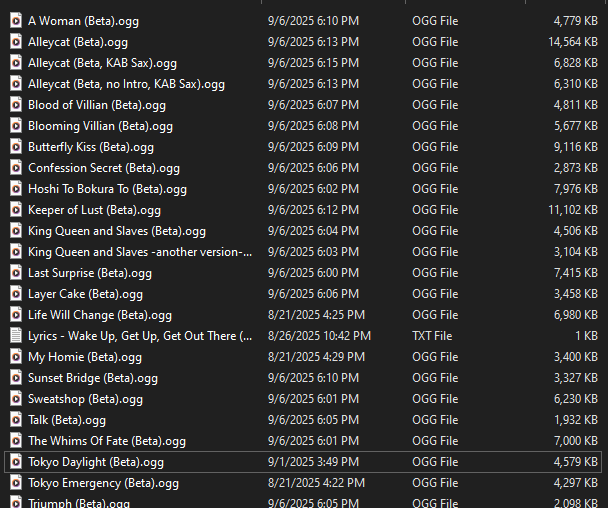
Task: Click the Layer Cake (Beta).ogg file icon
Action: click(16, 294)
